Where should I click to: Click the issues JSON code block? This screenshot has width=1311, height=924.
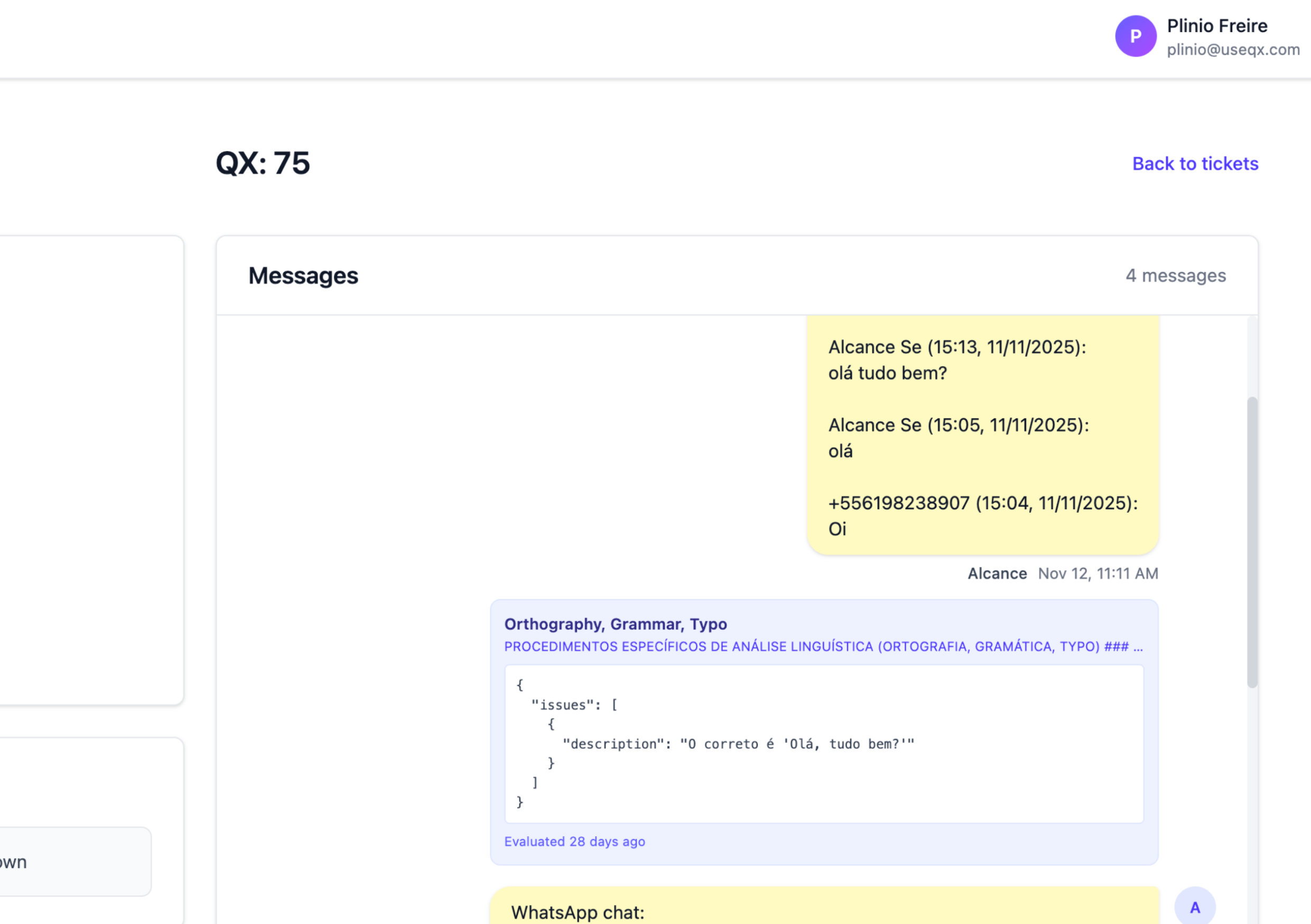pyautogui.click(x=823, y=743)
